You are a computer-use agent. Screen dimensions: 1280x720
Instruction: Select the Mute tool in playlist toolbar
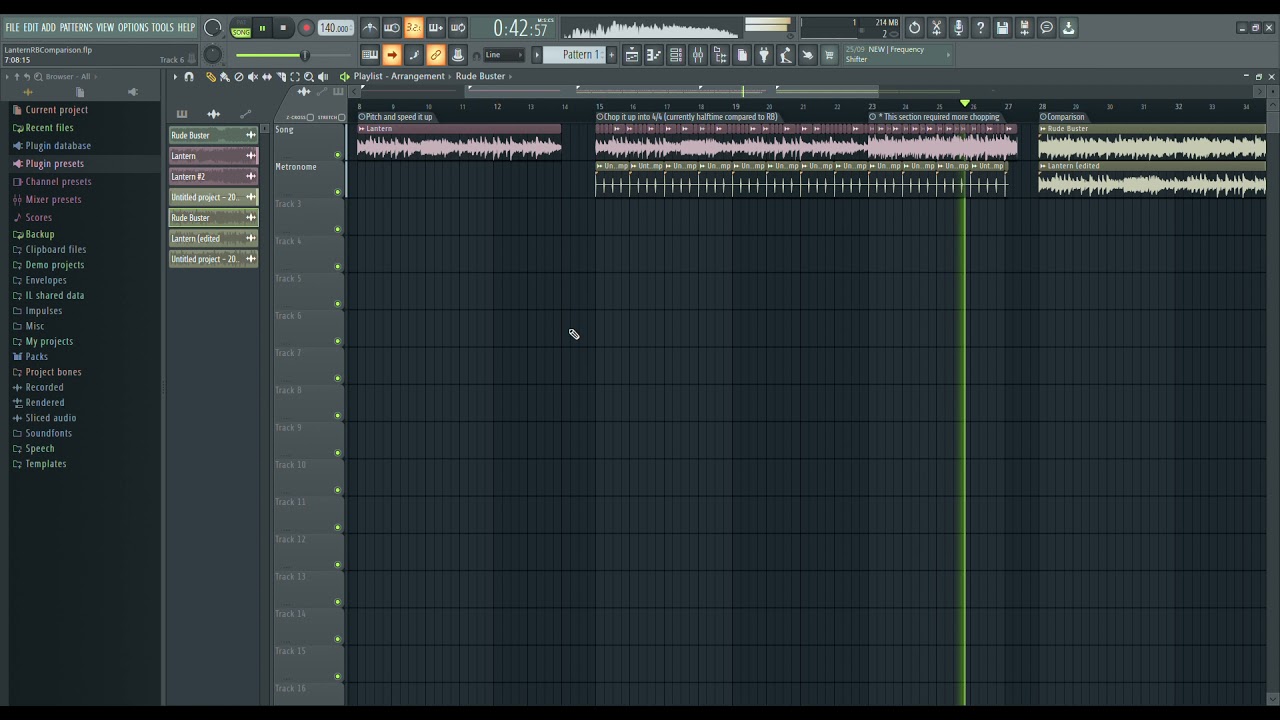(x=253, y=77)
